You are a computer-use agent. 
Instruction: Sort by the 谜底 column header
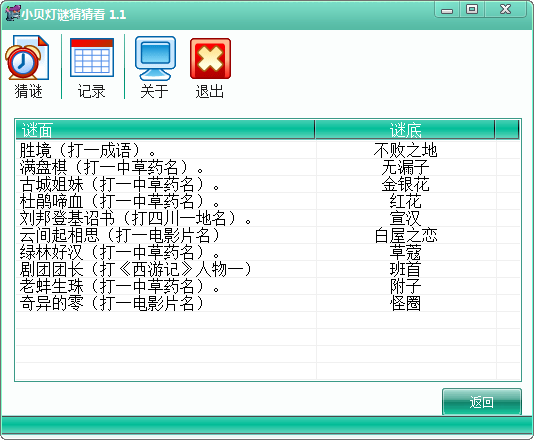point(405,130)
